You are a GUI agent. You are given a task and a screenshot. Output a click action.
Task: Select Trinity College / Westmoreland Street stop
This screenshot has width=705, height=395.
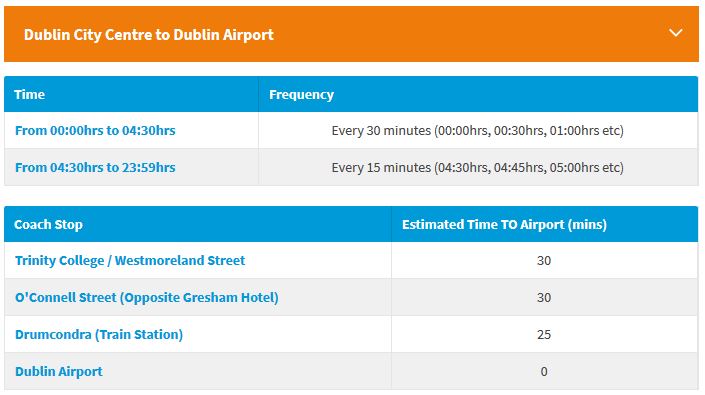[x=130, y=261]
